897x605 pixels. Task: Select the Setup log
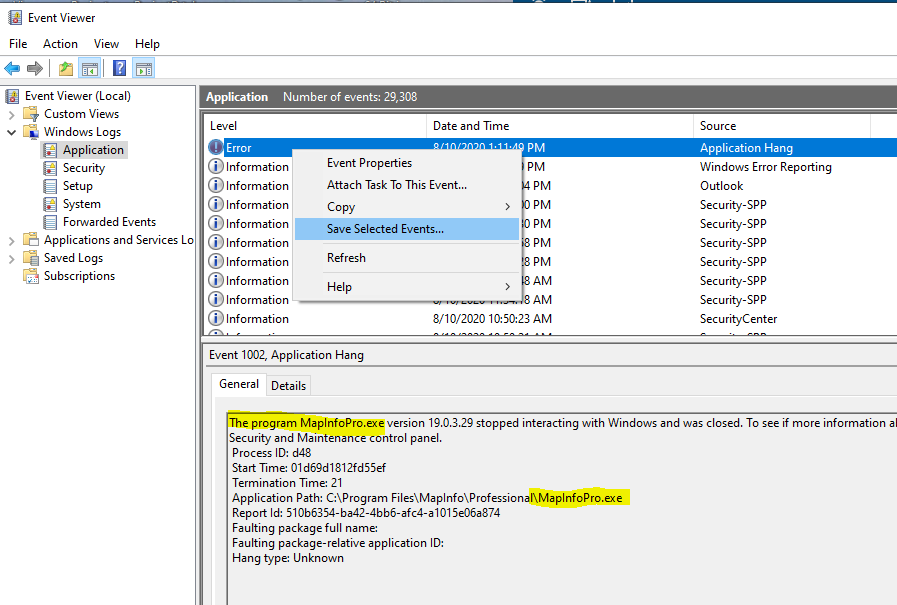[x=78, y=186]
